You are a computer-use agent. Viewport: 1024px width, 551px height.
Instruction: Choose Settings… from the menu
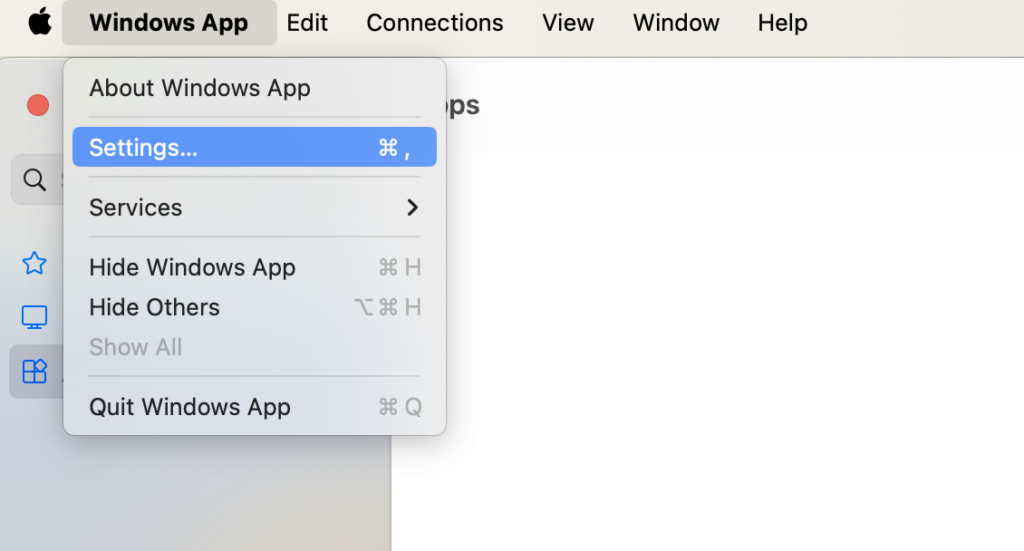click(255, 147)
